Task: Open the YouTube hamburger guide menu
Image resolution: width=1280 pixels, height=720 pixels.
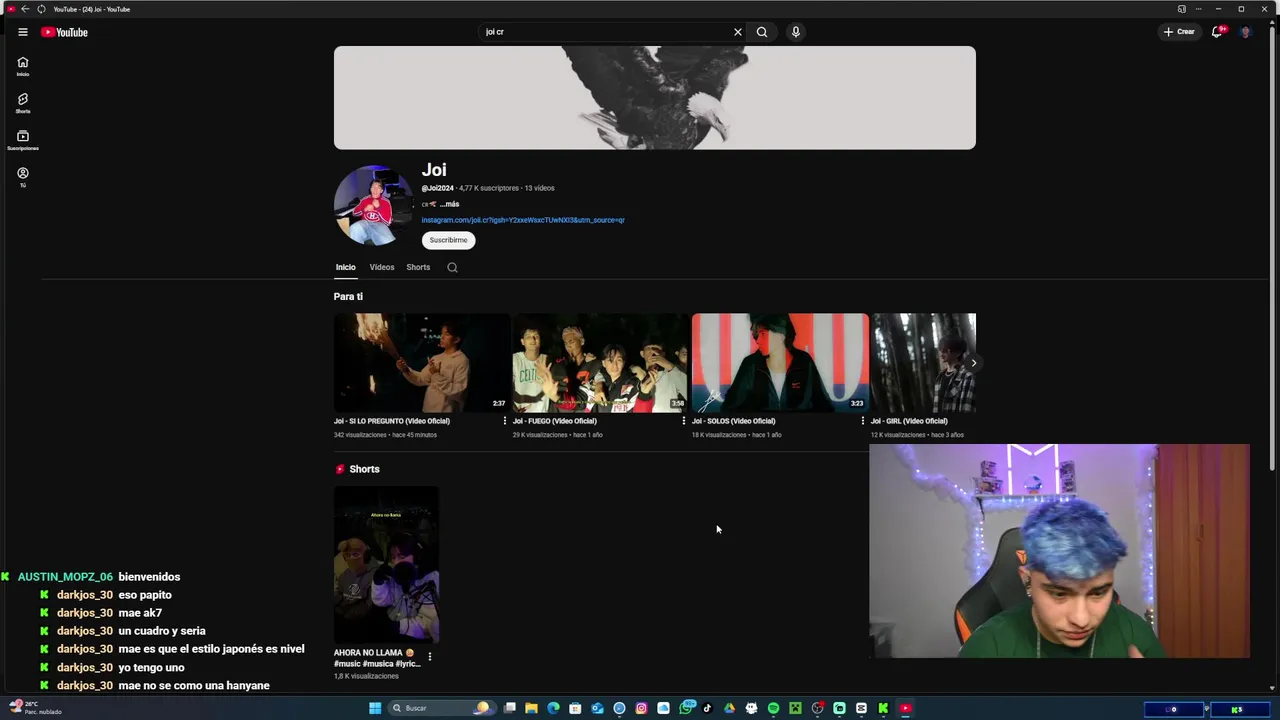Action: pos(22,32)
